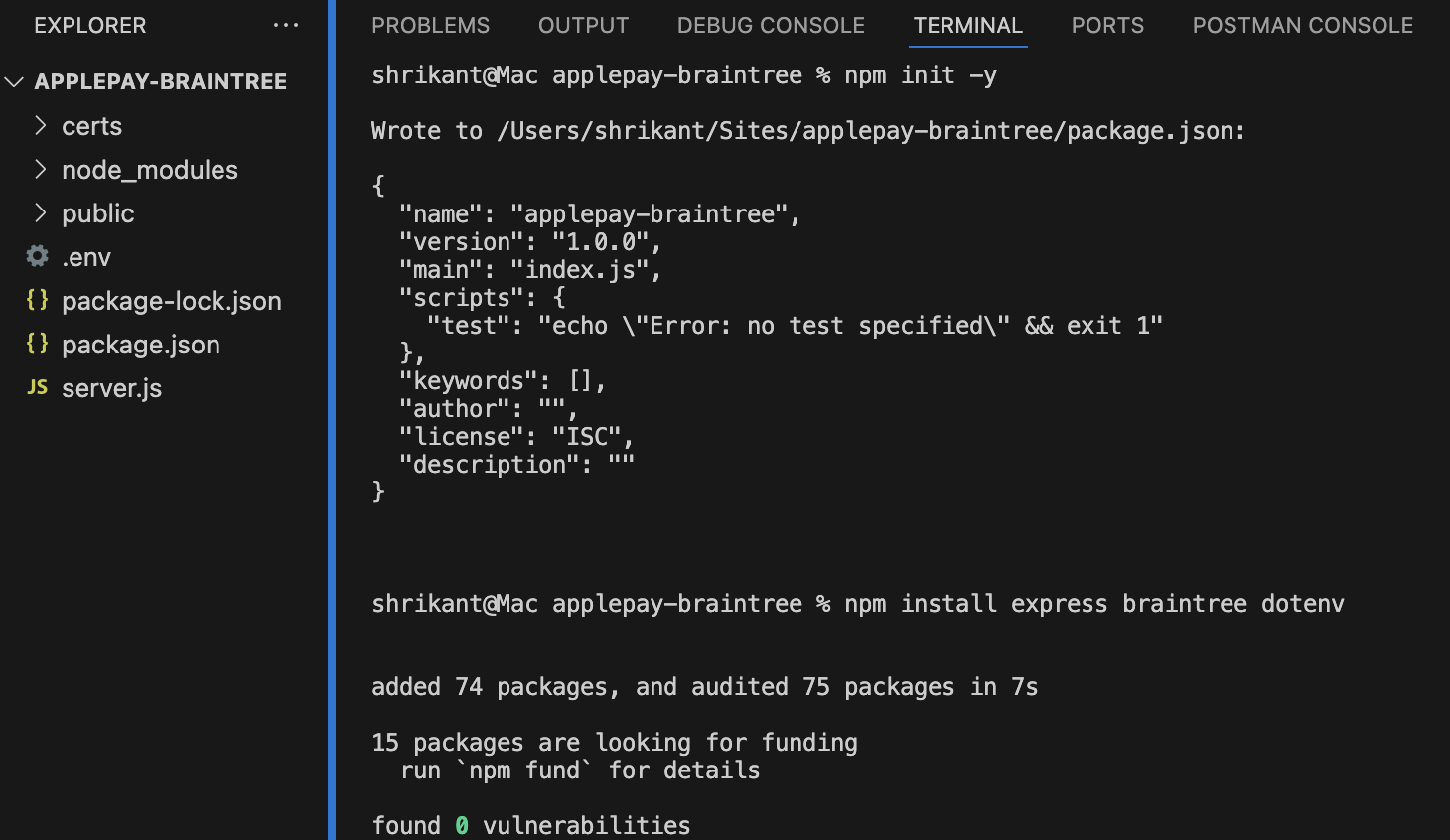Screen dimensions: 1450x840
Task: Click the 'run `npm fund` for details' line
Action: (580, 770)
